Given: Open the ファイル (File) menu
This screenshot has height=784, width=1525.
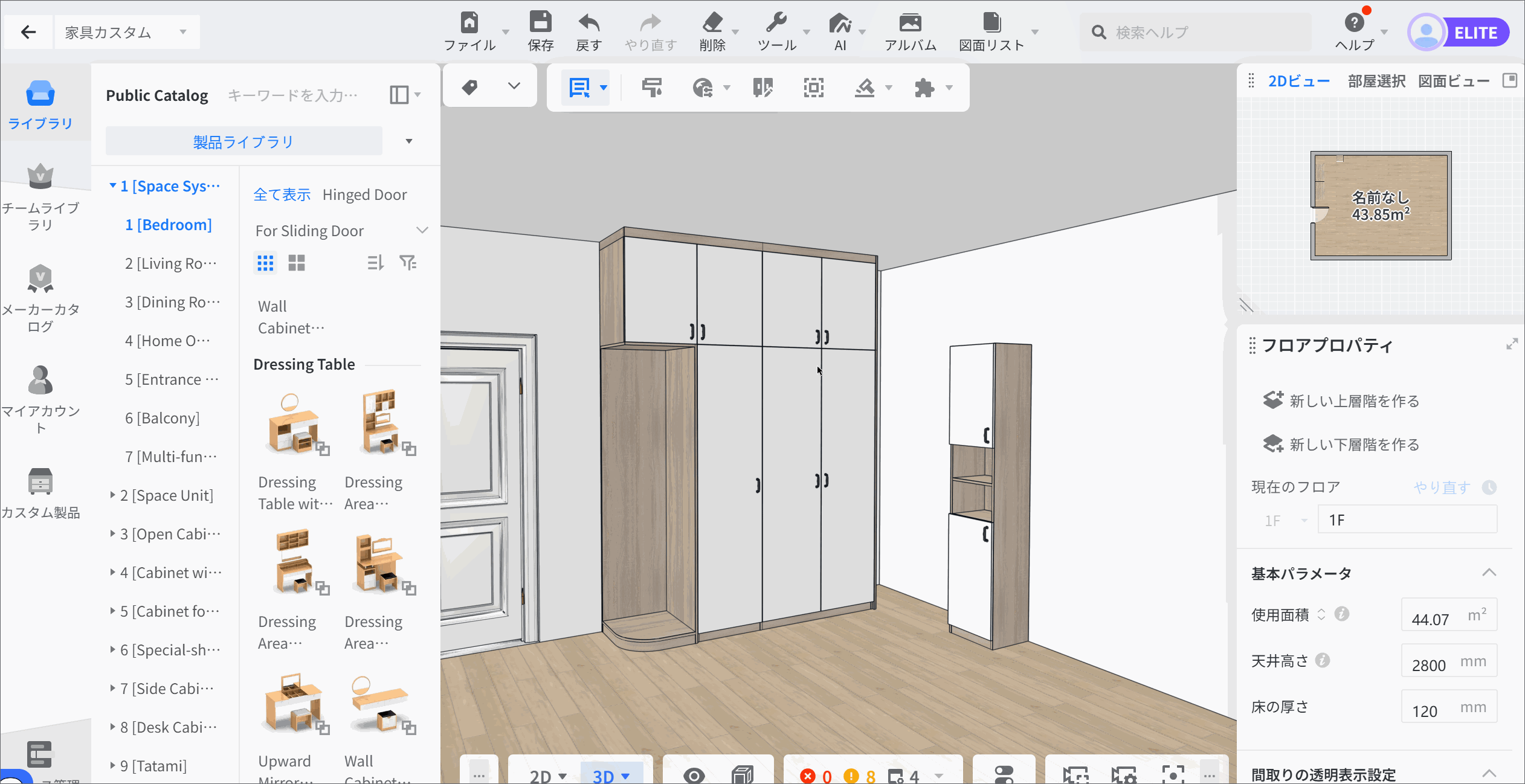Looking at the screenshot, I should pyautogui.click(x=469, y=31).
